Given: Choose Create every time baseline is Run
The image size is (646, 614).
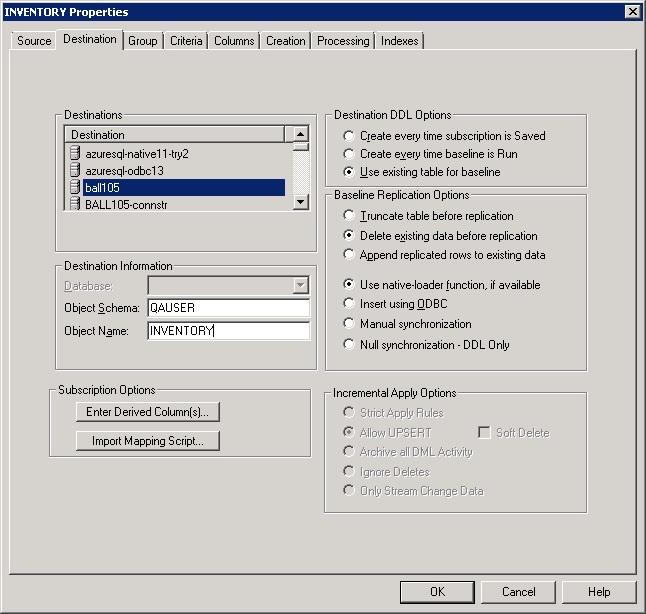Looking at the screenshot, I should (348, 154).
